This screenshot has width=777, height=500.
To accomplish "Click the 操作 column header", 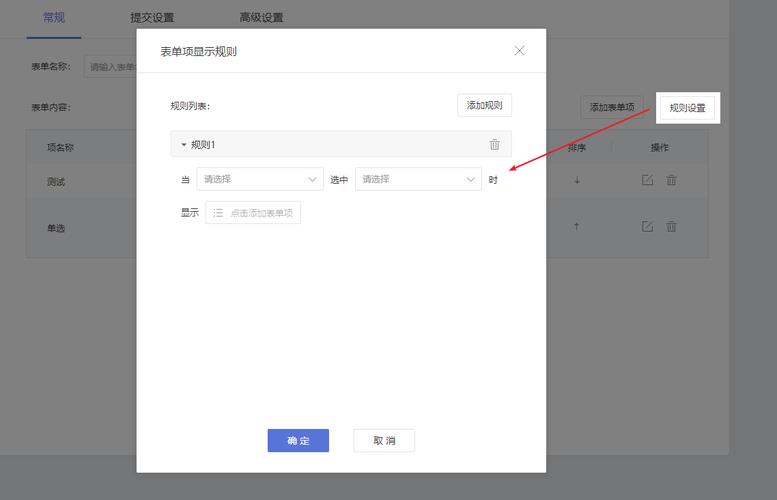I will pyautogui.click(x=660, y=147).
